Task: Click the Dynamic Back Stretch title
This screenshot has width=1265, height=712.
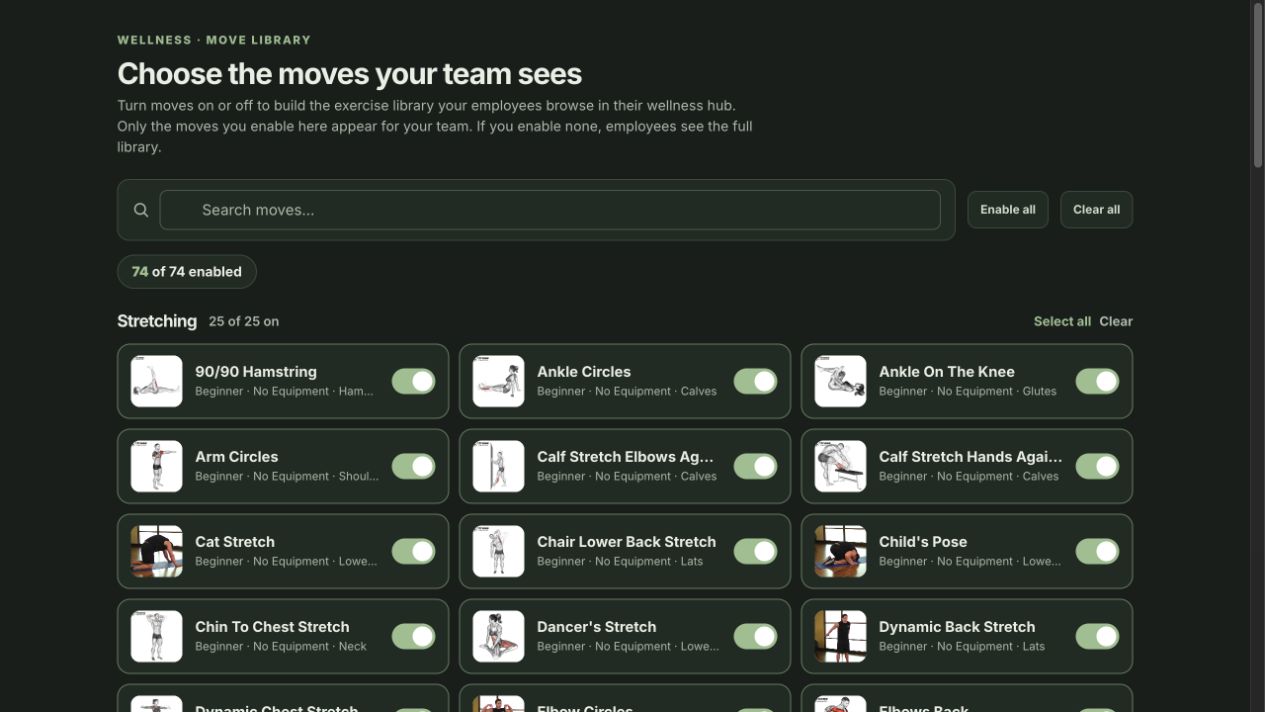Action: coord(957,627)
